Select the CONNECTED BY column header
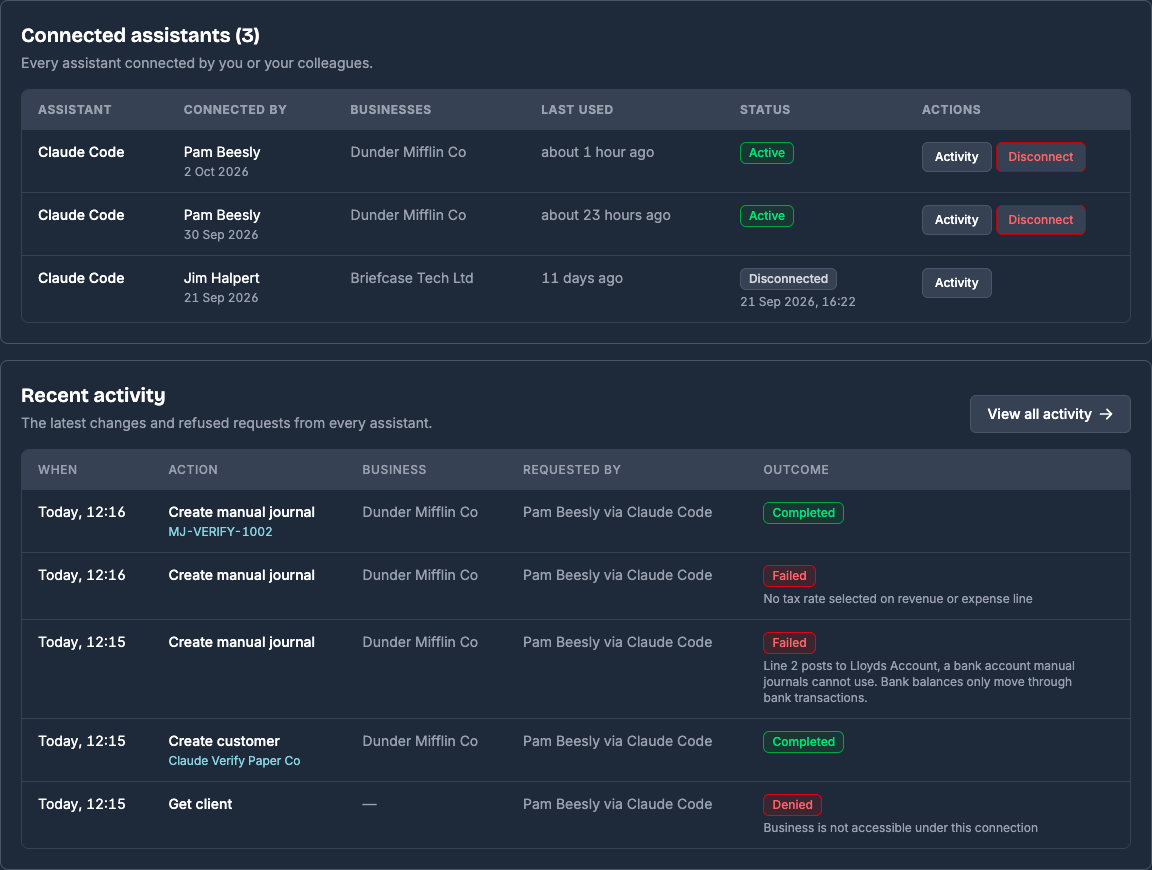1152x870 pixels. click(x=235, y=109)
